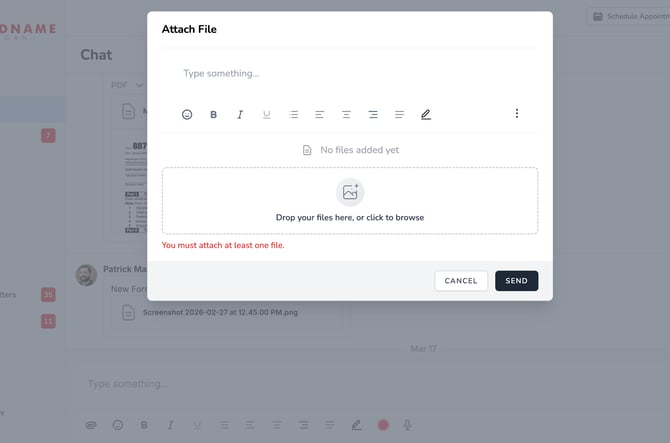Click the Schedule Appointment button
The height and width of the screenshot is (443, 670).
pos(630,17)
